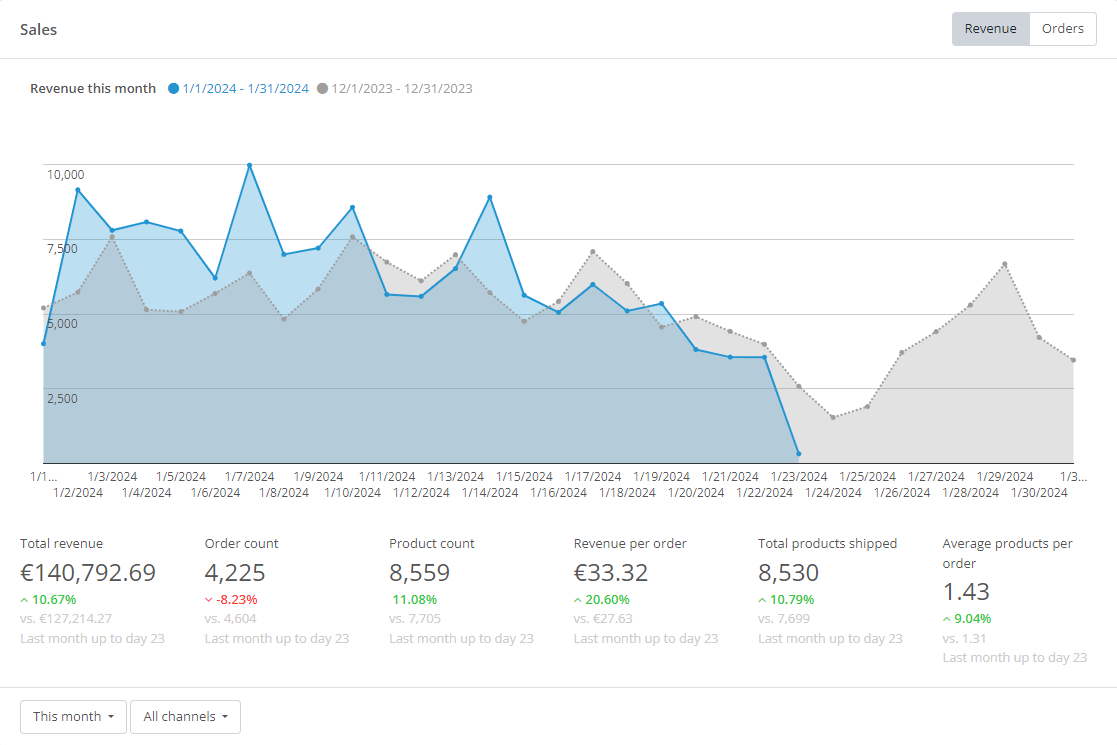The height and width of the screenshot is (745, 1117).
Task: Switch to the Orders view
Action: pyautogui.click(x=1062, y=29)
